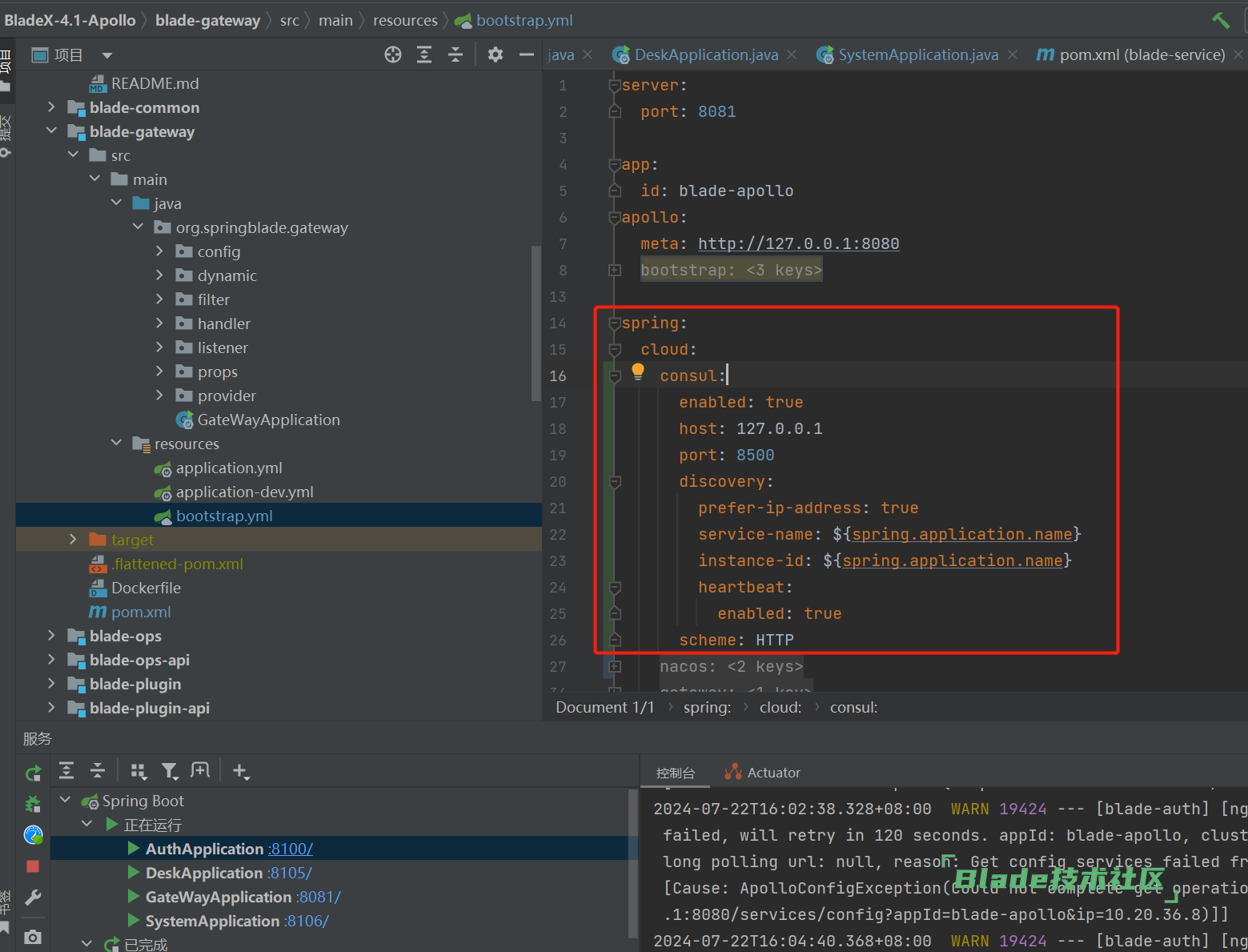This screenshot has height=952, width=1248.
Task: Expand the blade-ops module
Action: (x=51, y=636)
